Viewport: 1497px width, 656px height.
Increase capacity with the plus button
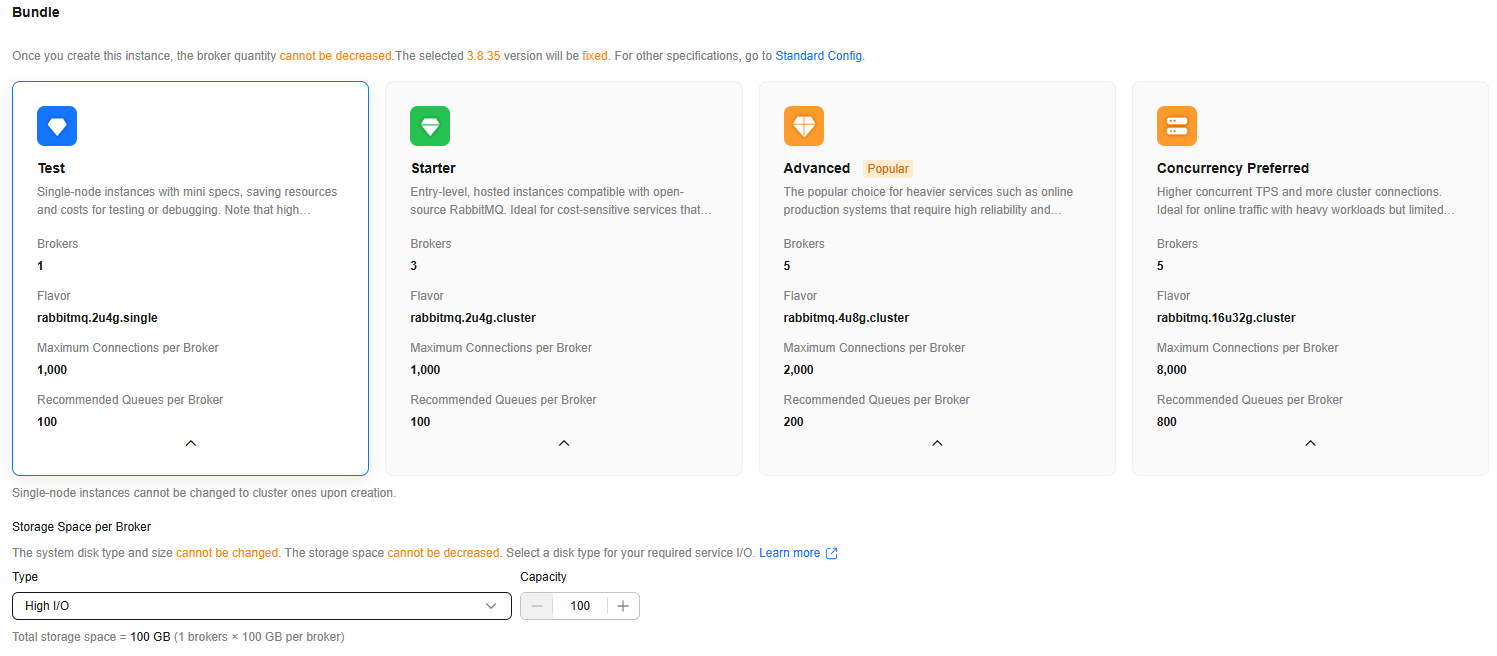coord(623,606)
